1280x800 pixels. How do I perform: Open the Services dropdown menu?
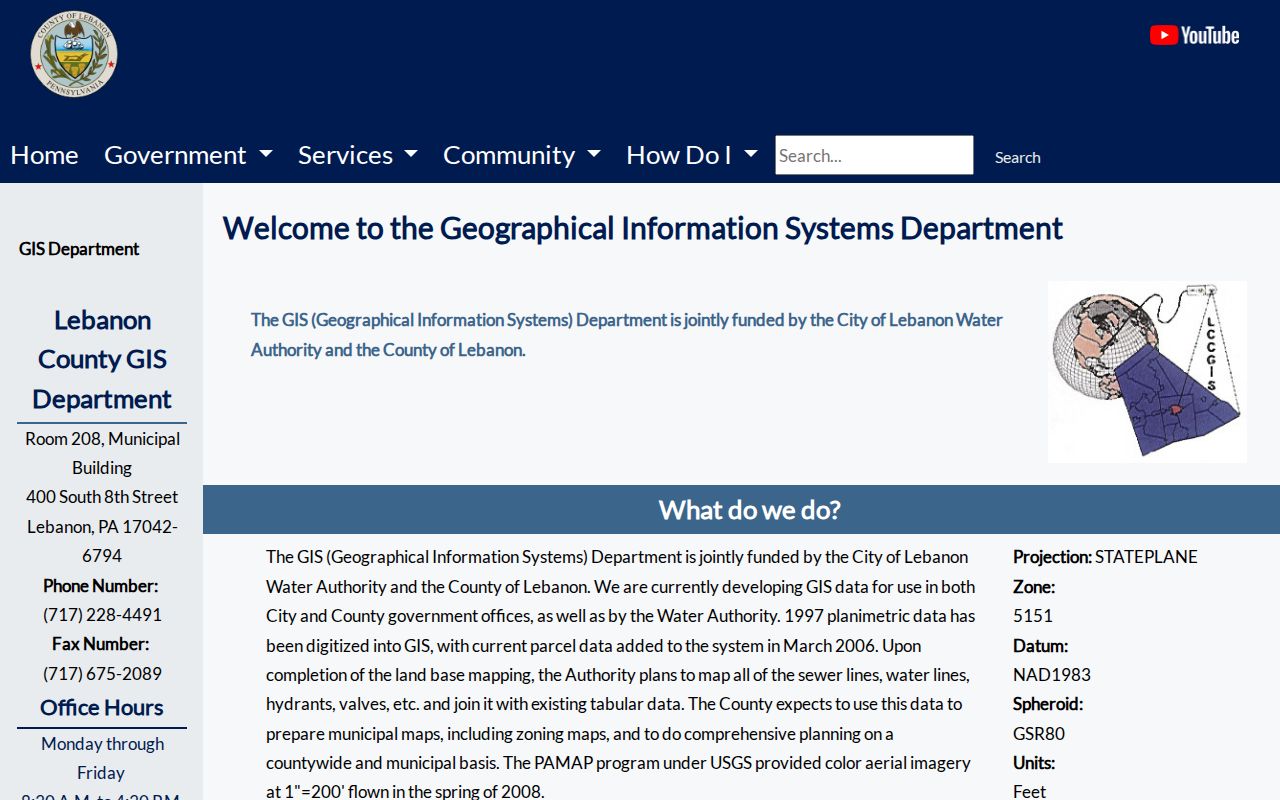[x=357, y=155]
